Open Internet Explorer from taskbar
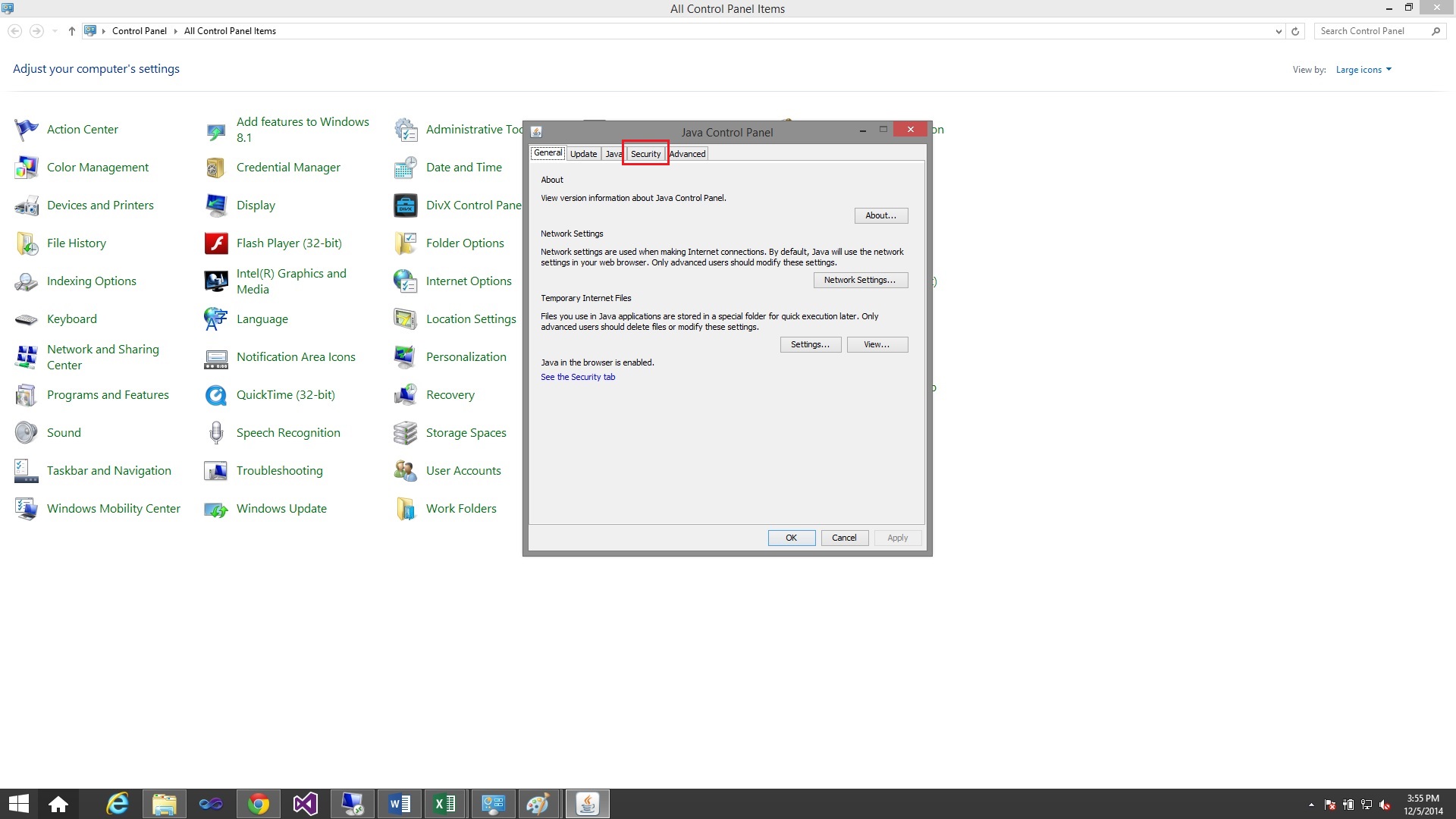1456x819 pixels. [x=118, y=805]
